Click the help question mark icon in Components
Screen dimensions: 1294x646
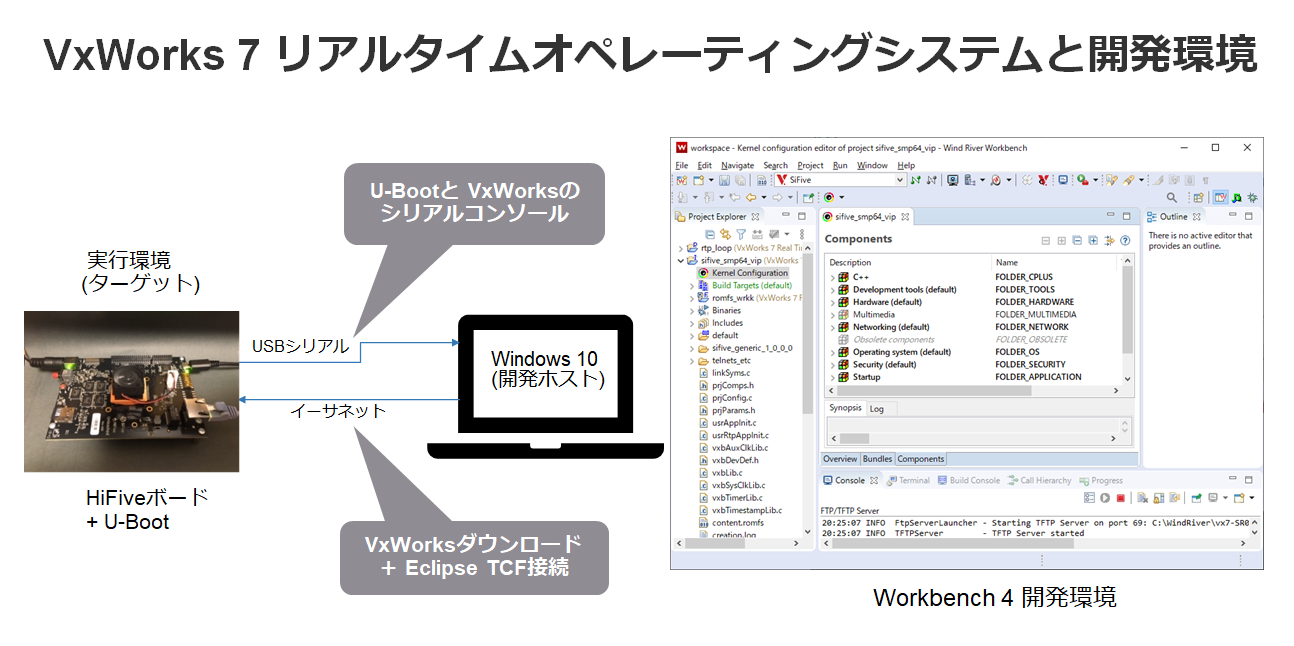pos(1125,240)
